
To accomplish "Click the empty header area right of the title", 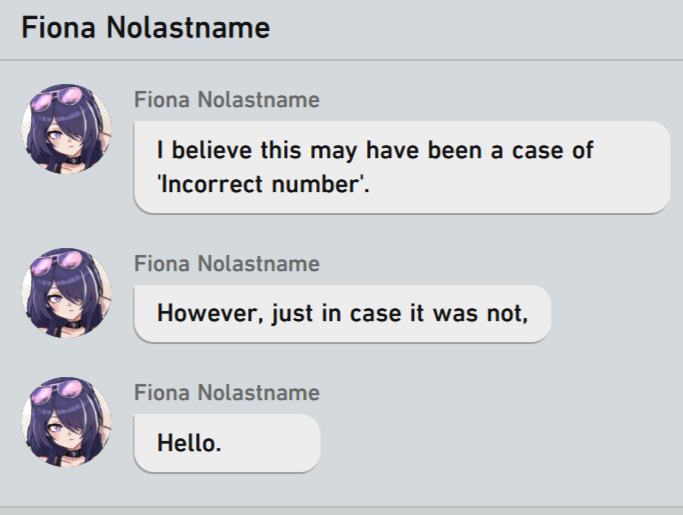I will (x=480, y=28).
